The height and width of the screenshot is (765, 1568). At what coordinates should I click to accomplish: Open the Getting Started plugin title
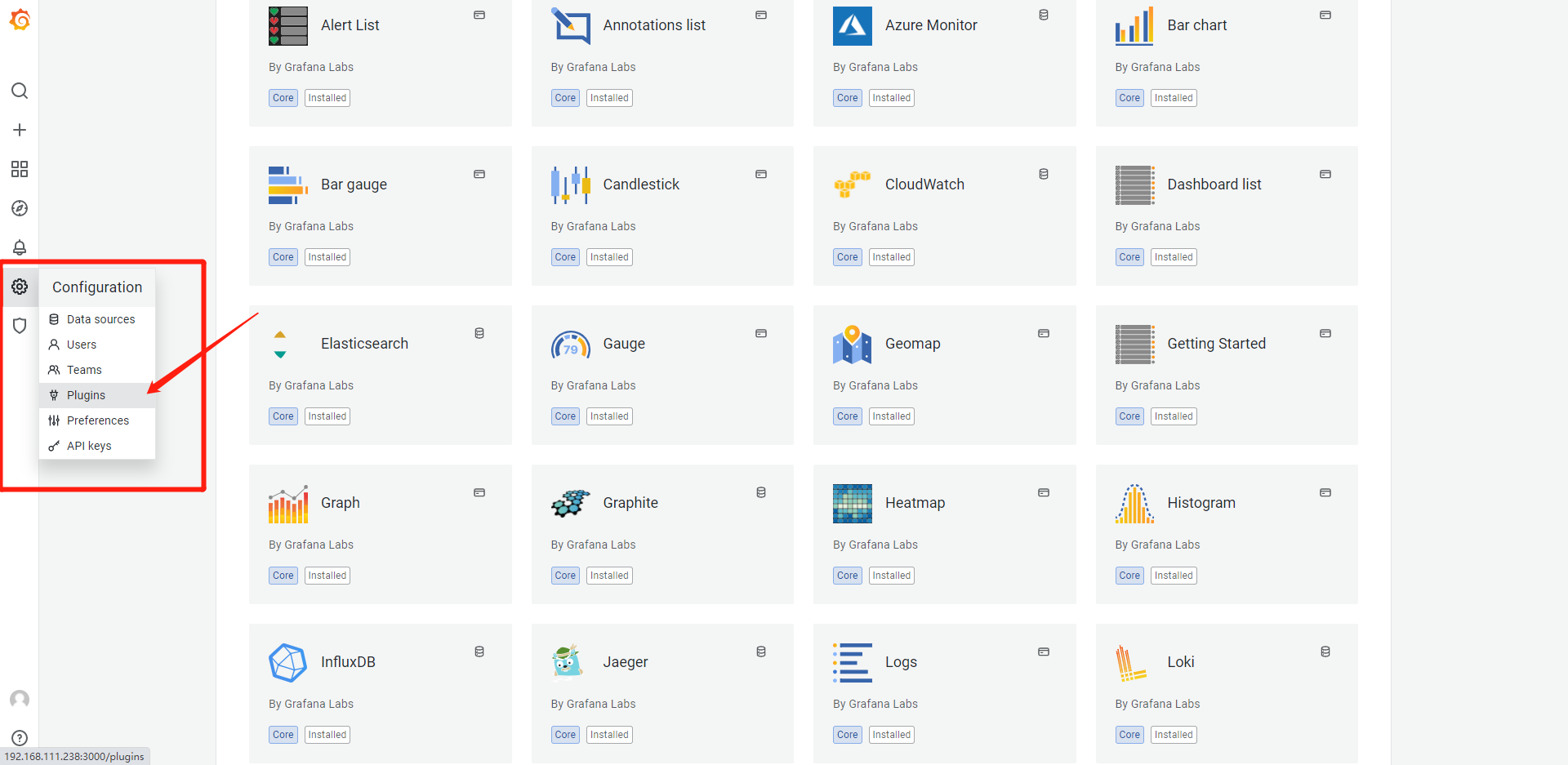click(x=1216, y=344)
